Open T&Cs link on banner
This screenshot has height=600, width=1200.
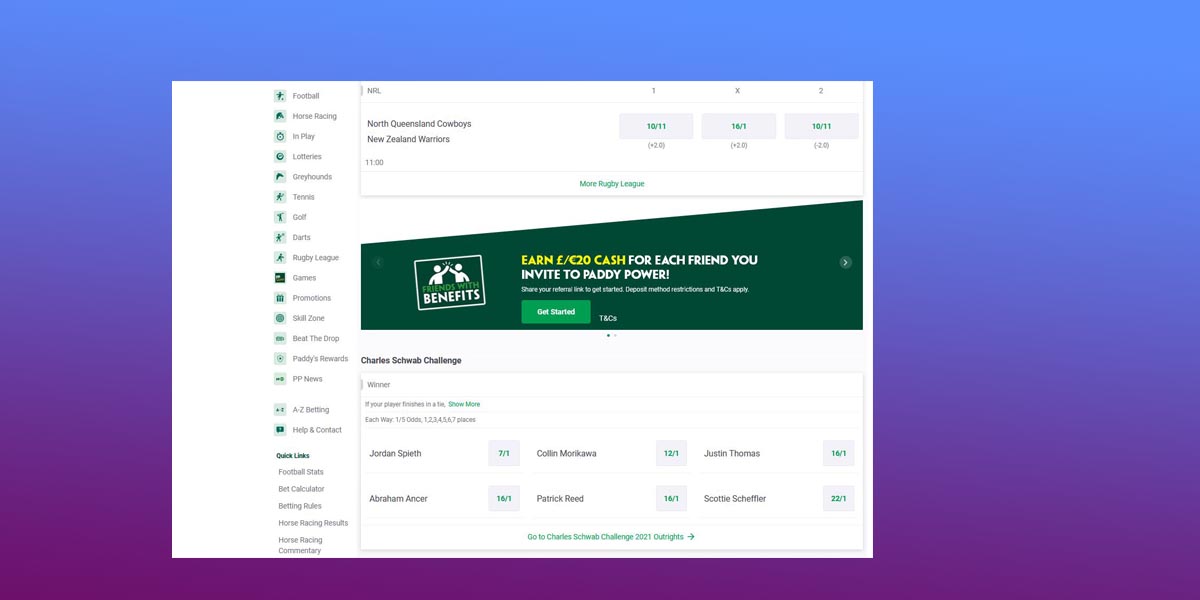click(x=608, y=318)
